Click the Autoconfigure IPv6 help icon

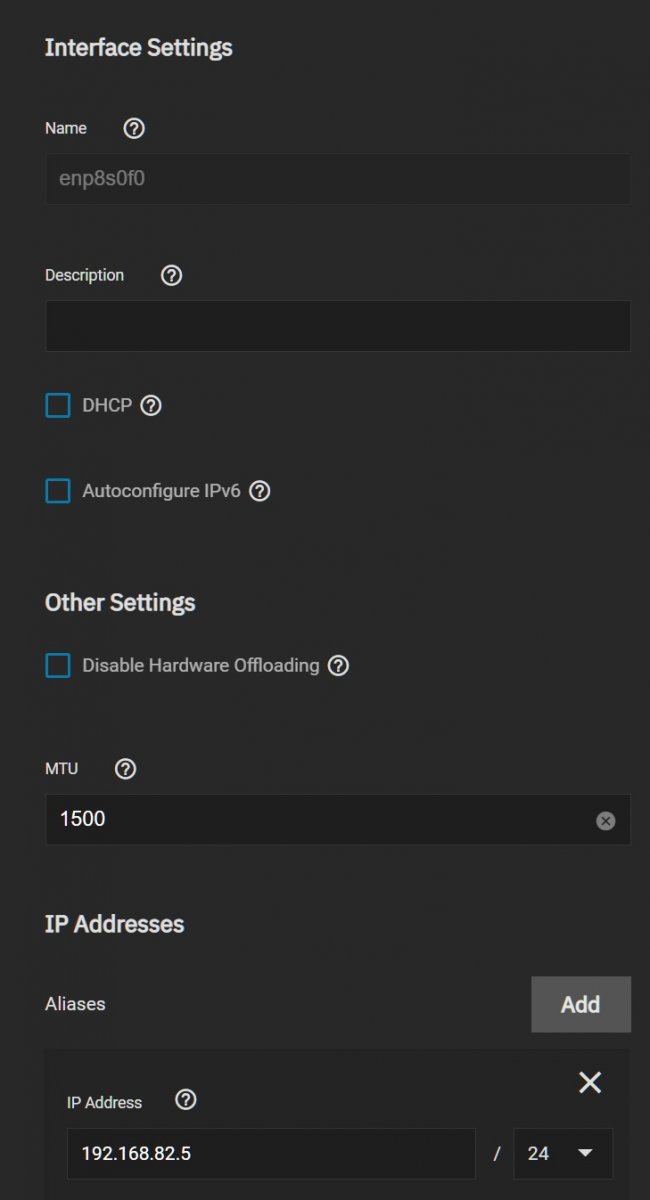click(260, 491)
